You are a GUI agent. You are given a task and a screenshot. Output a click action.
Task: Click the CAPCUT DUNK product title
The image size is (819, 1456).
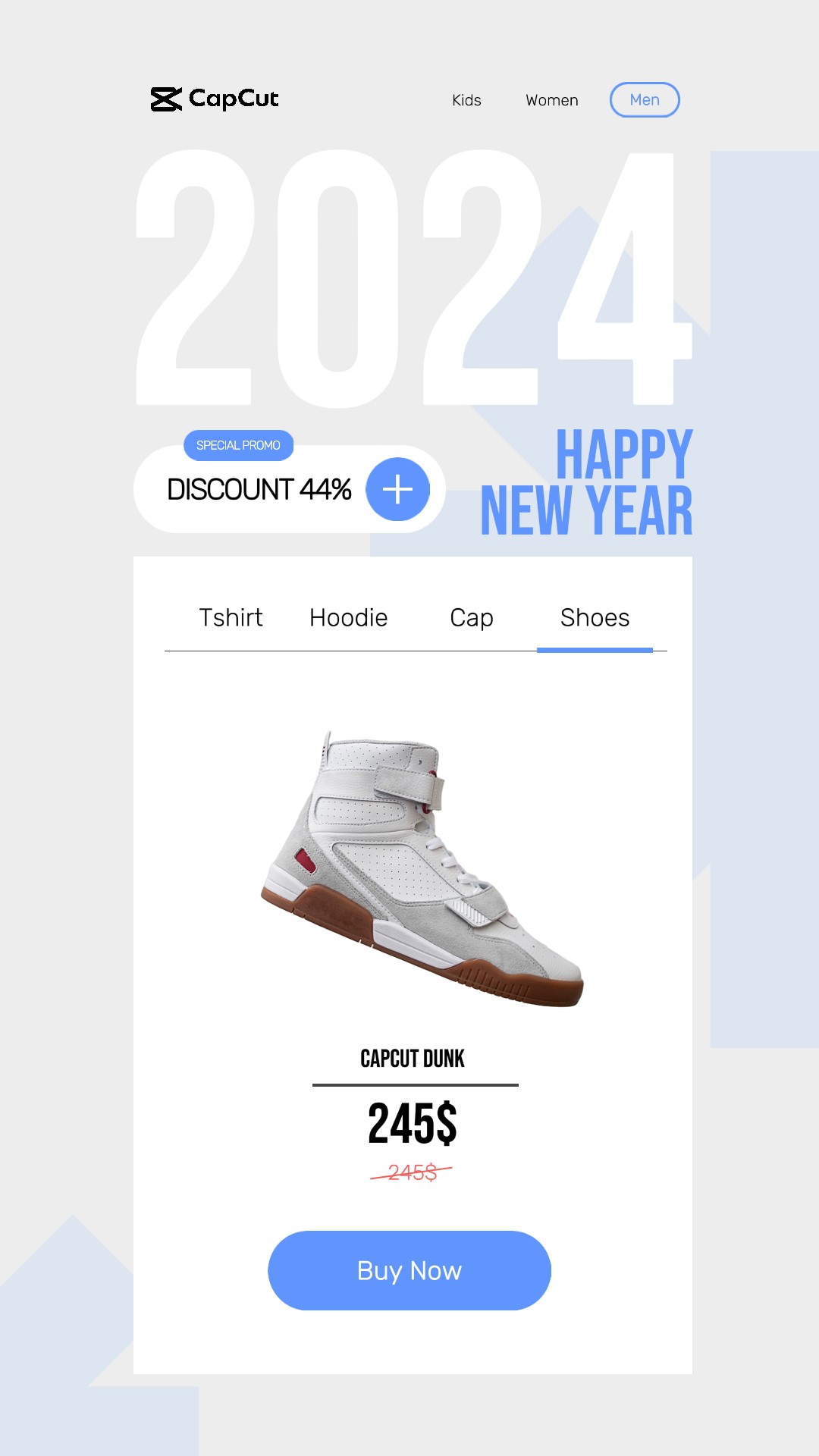413,1059
